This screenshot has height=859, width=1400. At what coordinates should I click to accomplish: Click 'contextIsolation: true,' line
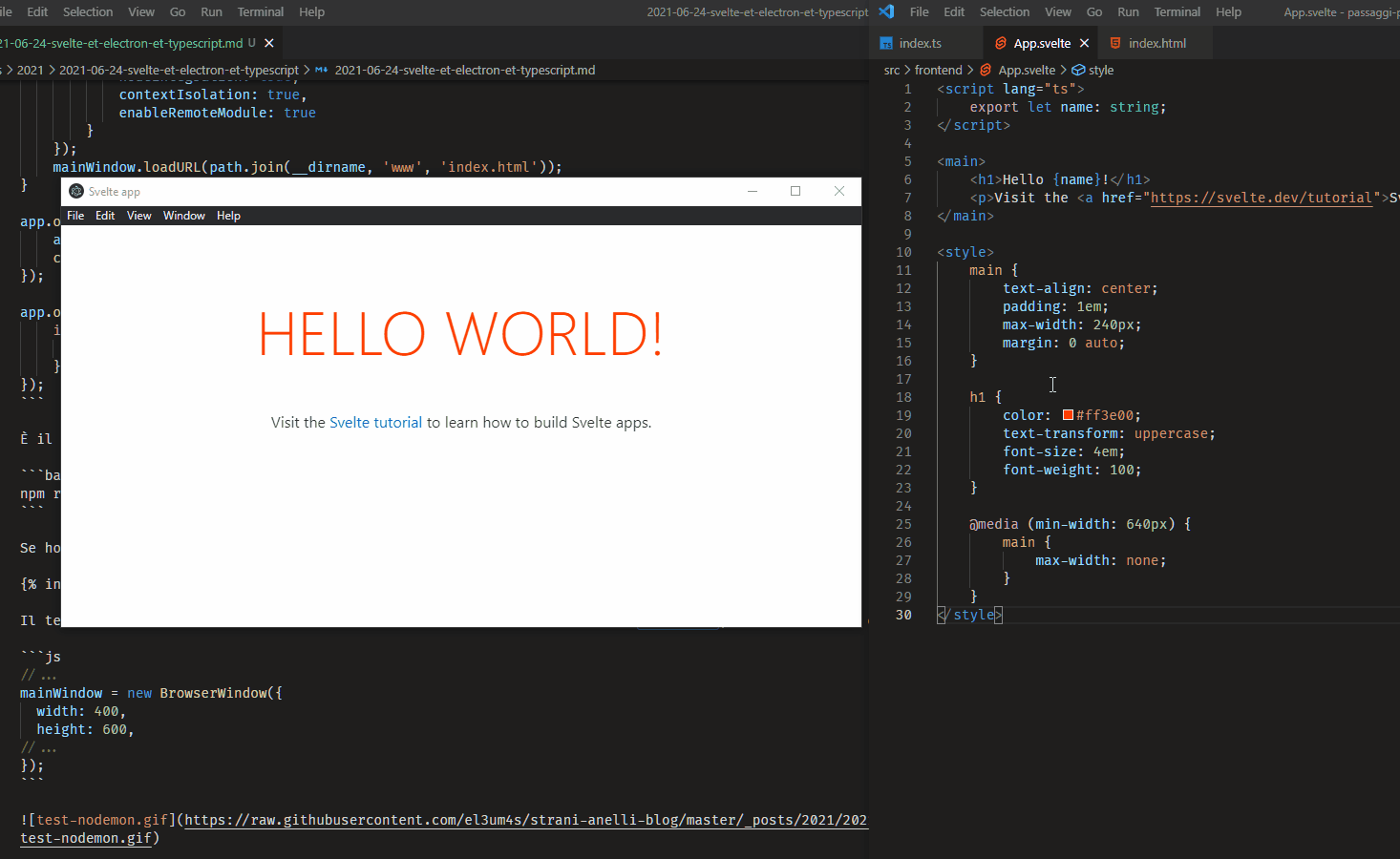coord(213,94)
